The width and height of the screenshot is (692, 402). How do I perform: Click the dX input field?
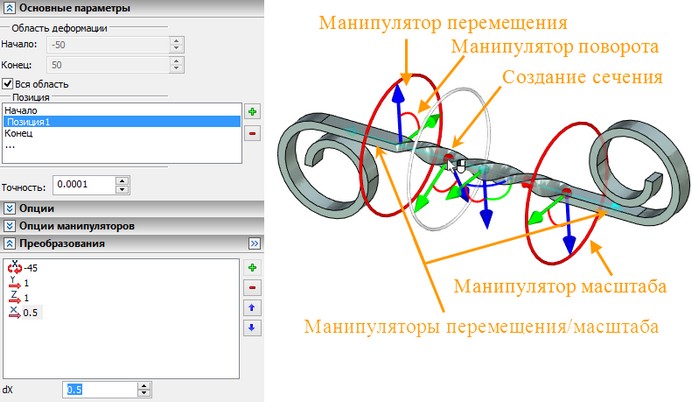[100, 389]
